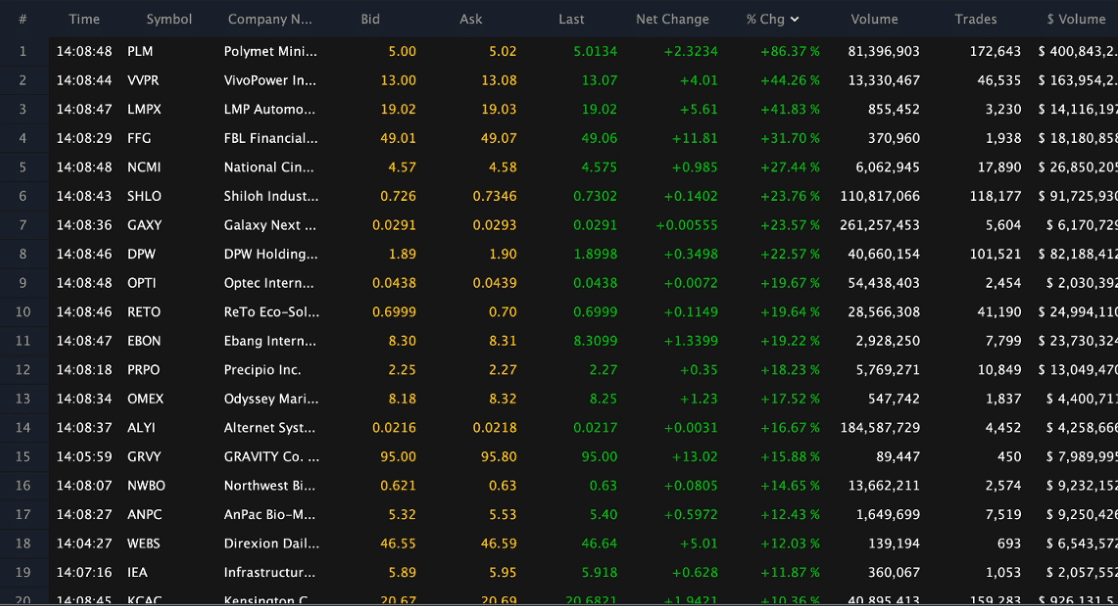Click company name VivoPower In...
The height and width of the screenshot is (606, 1118).
pos(270,81)
